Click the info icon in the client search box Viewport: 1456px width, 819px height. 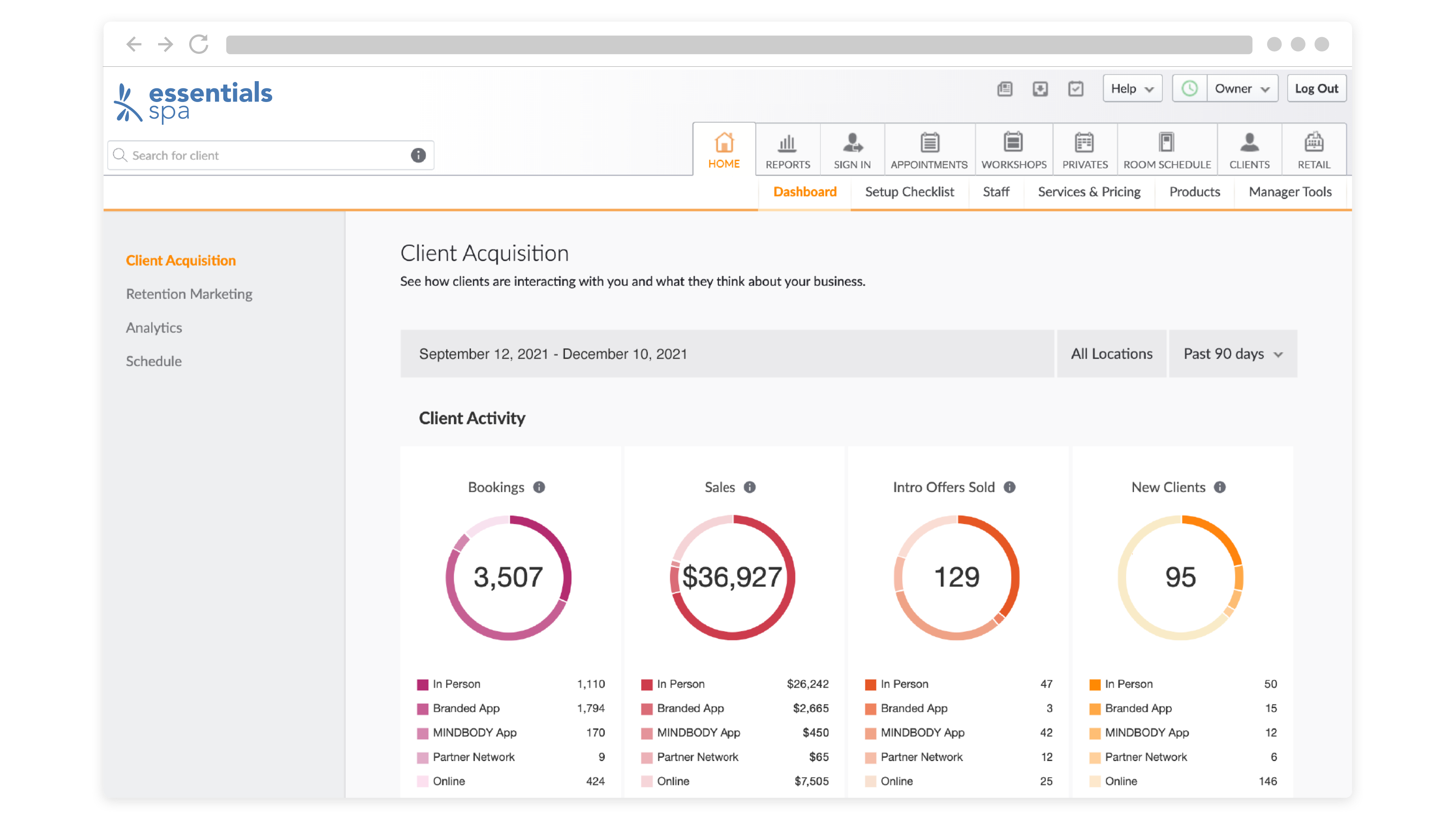click(x=418, y=155)
